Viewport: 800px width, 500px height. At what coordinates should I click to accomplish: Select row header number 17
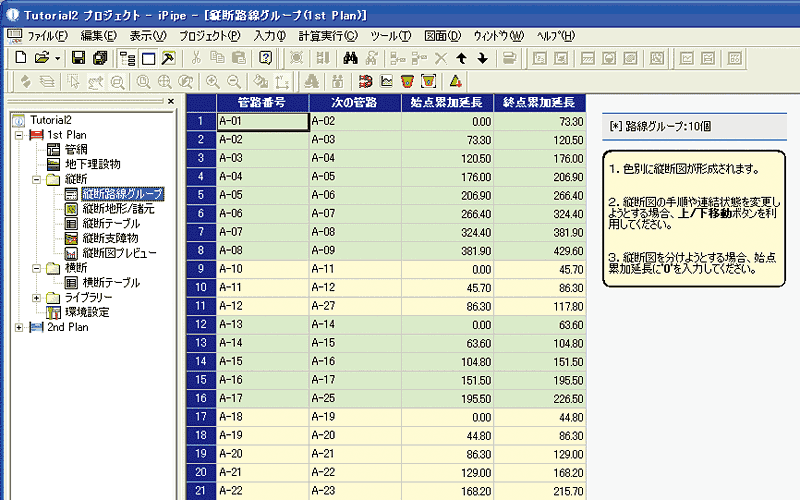click(x=201, y=417)
